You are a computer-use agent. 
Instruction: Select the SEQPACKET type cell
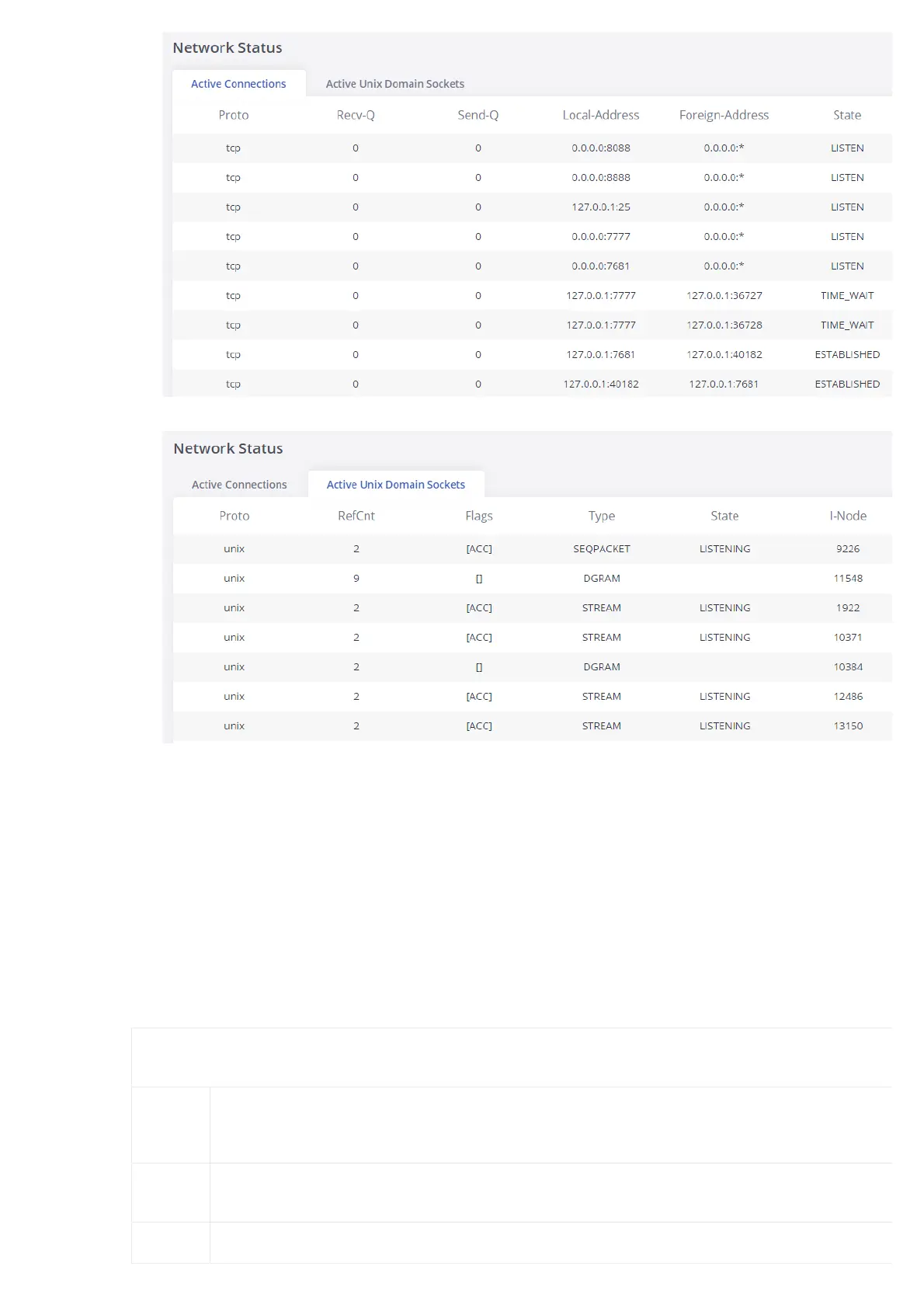coord(602,548)
